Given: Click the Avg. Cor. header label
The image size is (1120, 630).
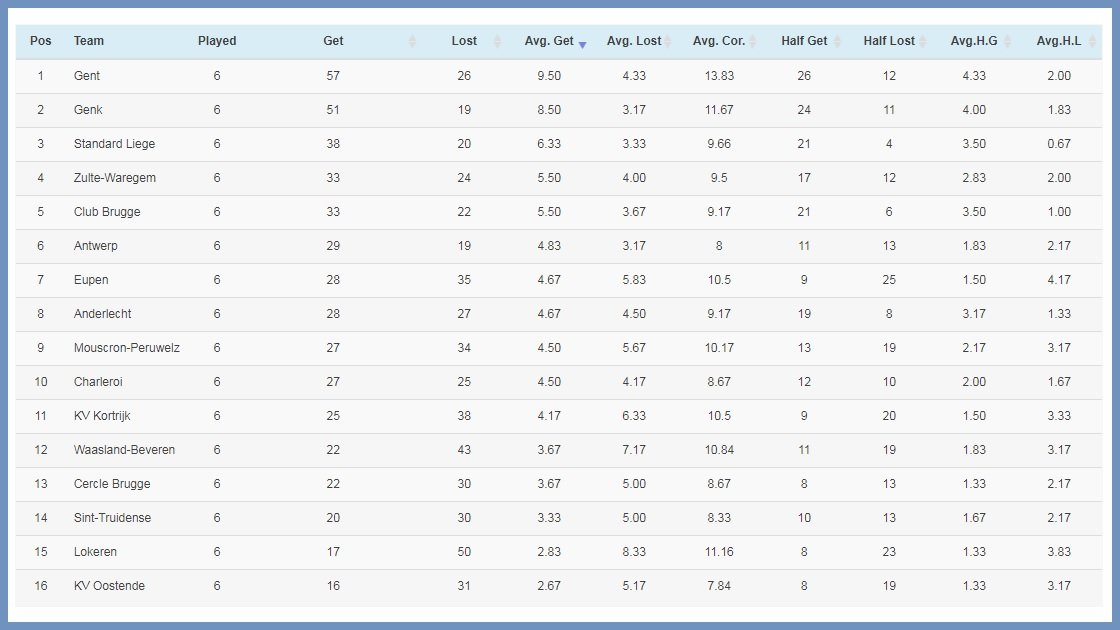Looking at the screenshot, I should click(x=719, y=41).
